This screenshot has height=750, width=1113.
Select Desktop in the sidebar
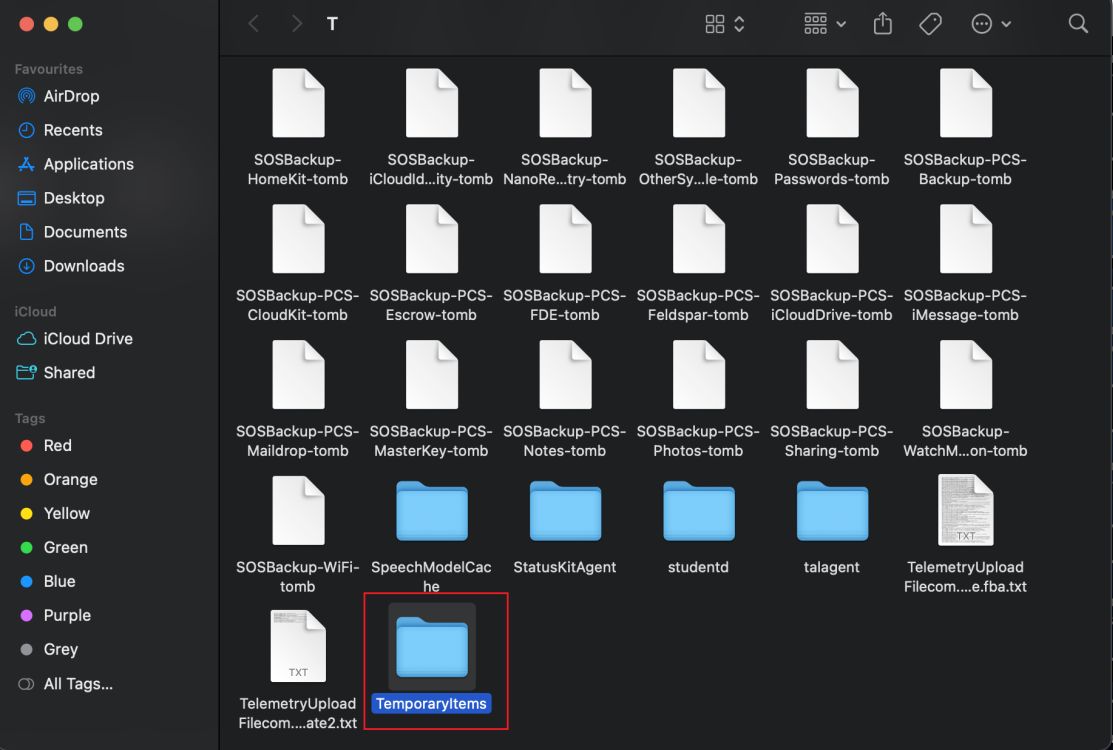tap(71, 198)
